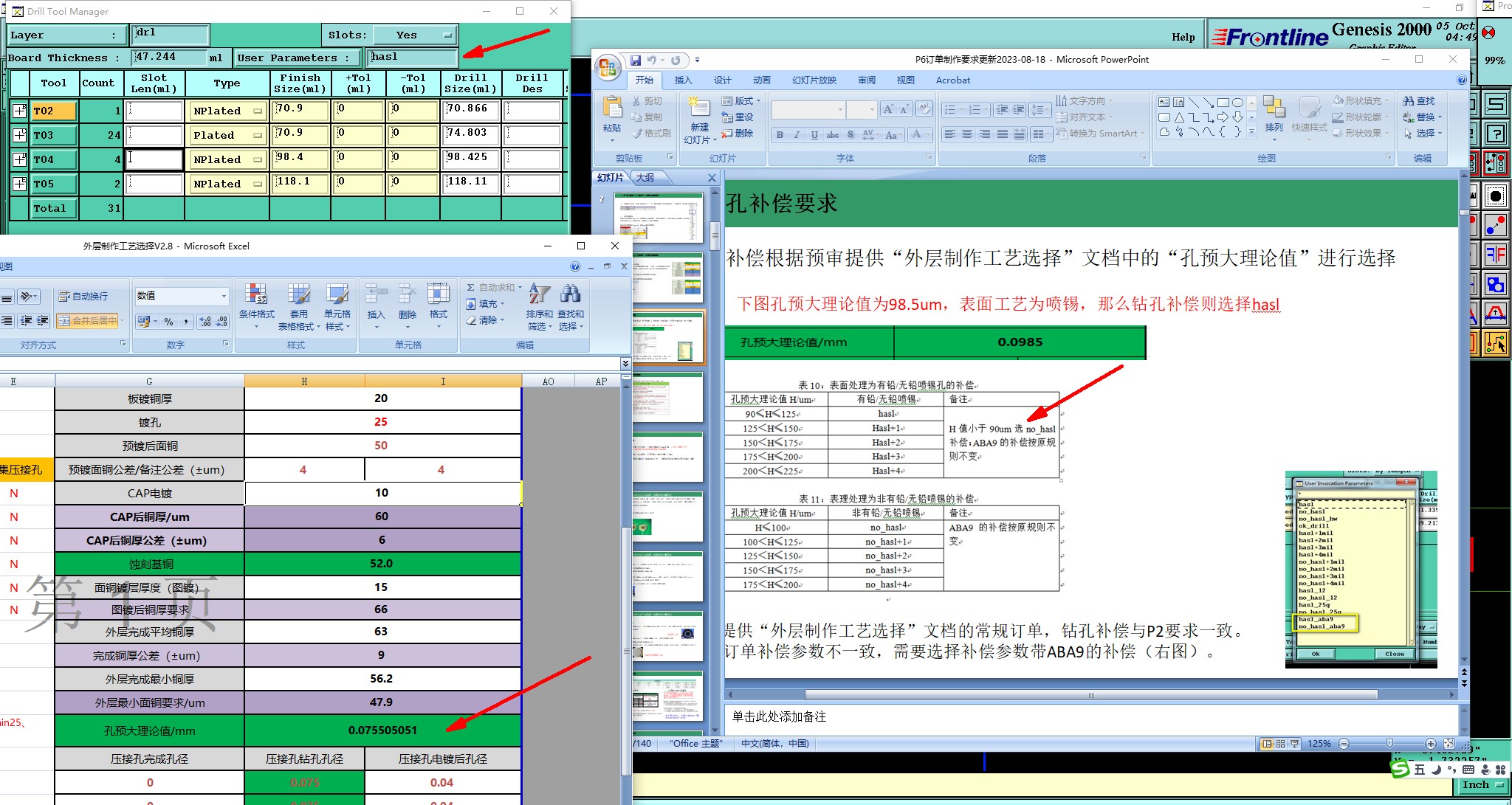Viewport: 1512px width, 805px height.
Task: Click the User Parameters field containing hasl
Action: 412,57
